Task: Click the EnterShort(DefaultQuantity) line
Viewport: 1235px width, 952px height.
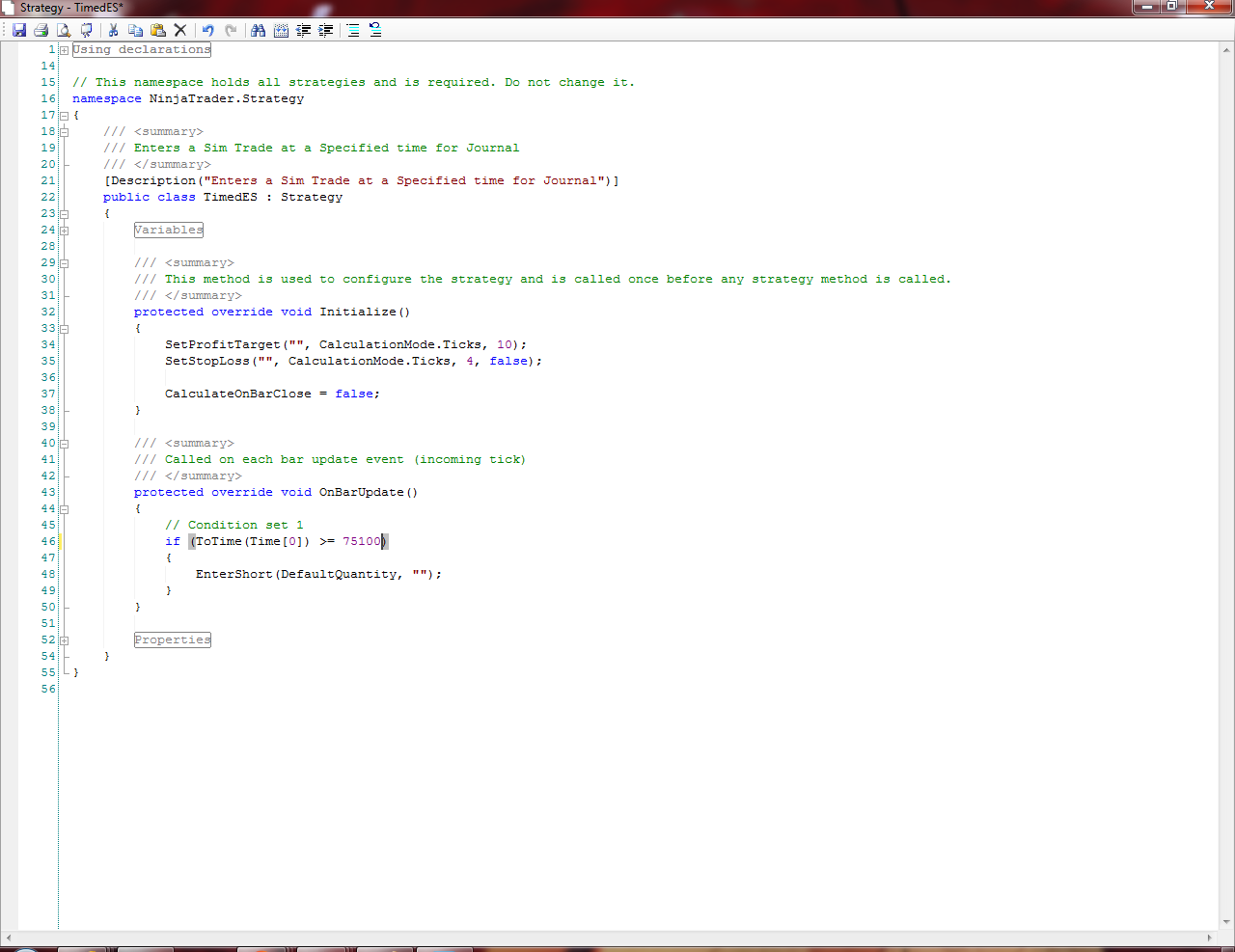Action: point(319,575)
